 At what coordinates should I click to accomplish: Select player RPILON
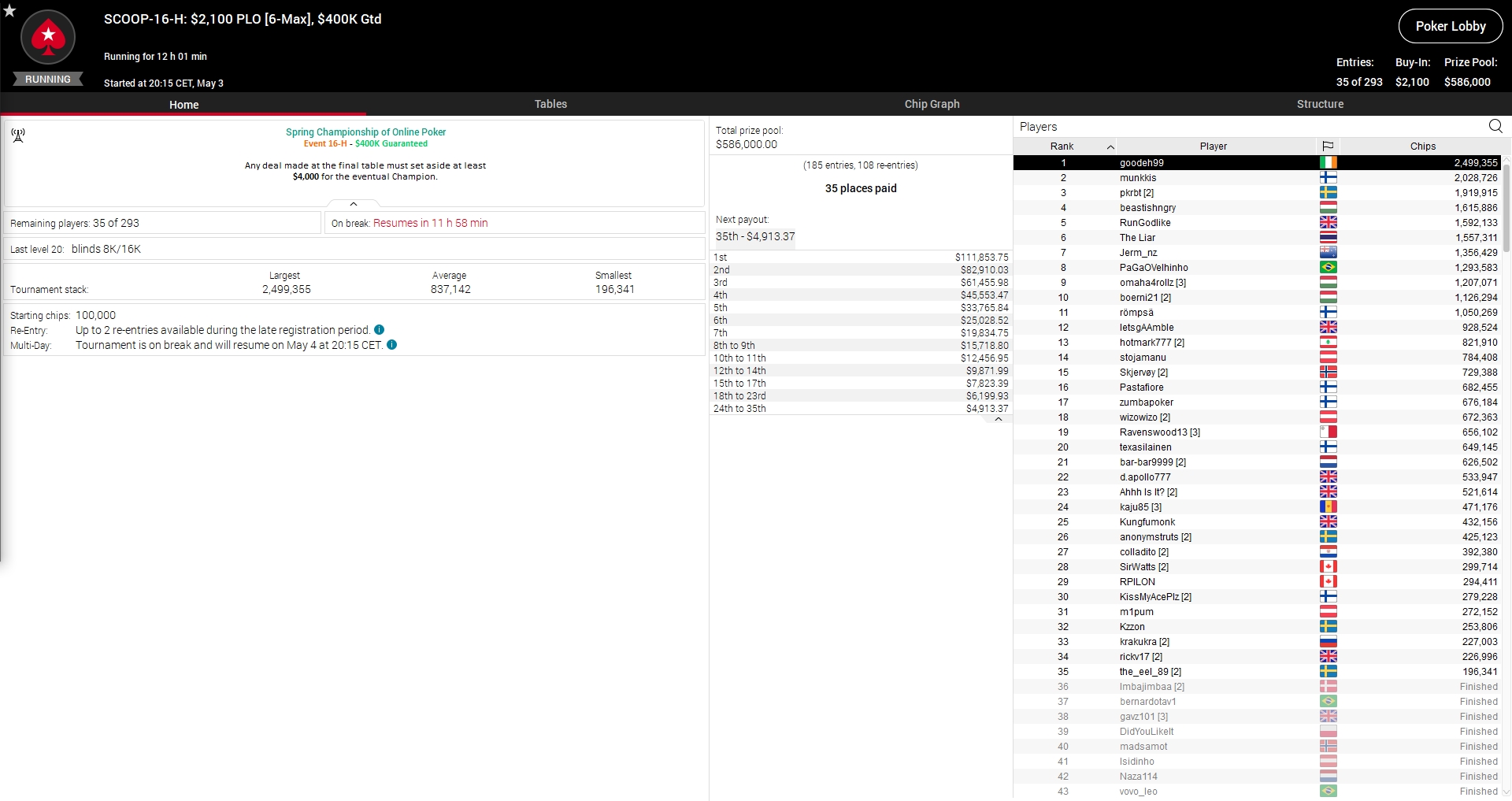pyautogui.click(x=1258, y=582)
